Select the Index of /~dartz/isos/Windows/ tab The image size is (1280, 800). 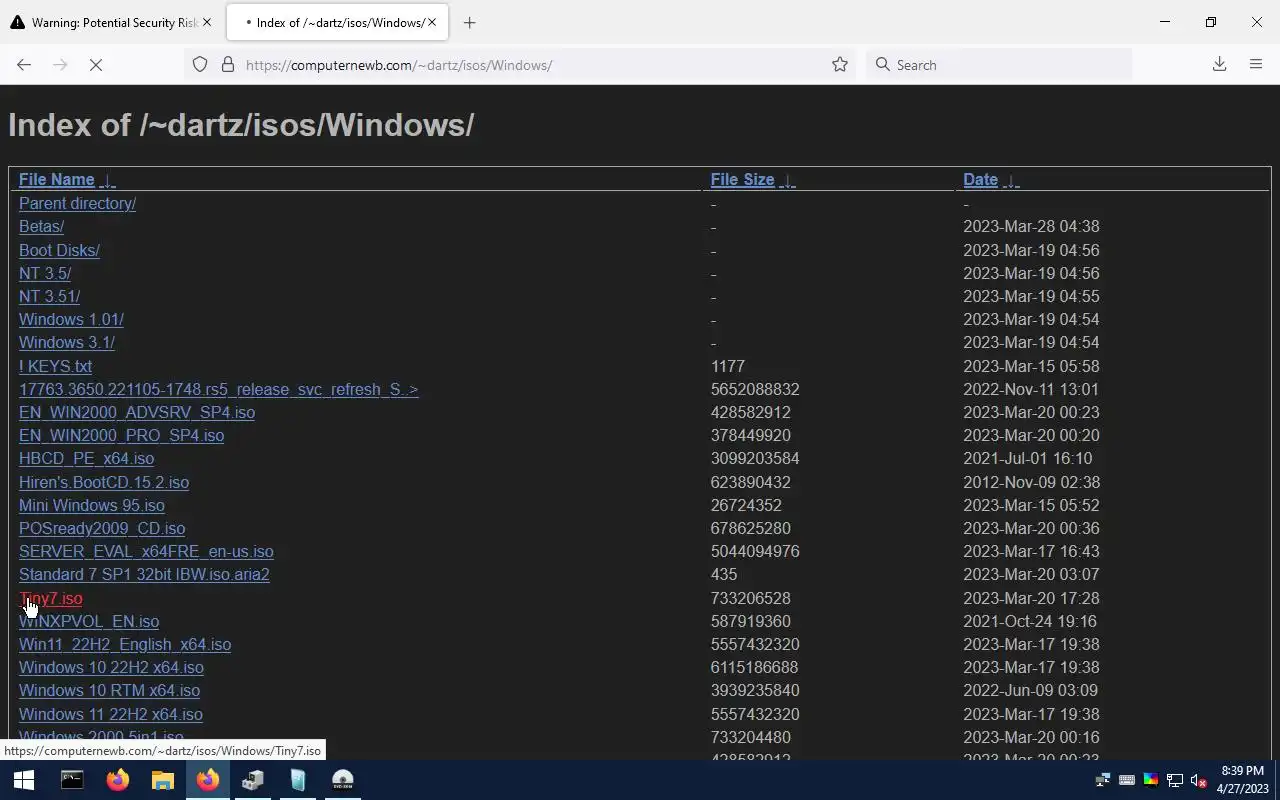pyautogui.click(x=336, y=22)
